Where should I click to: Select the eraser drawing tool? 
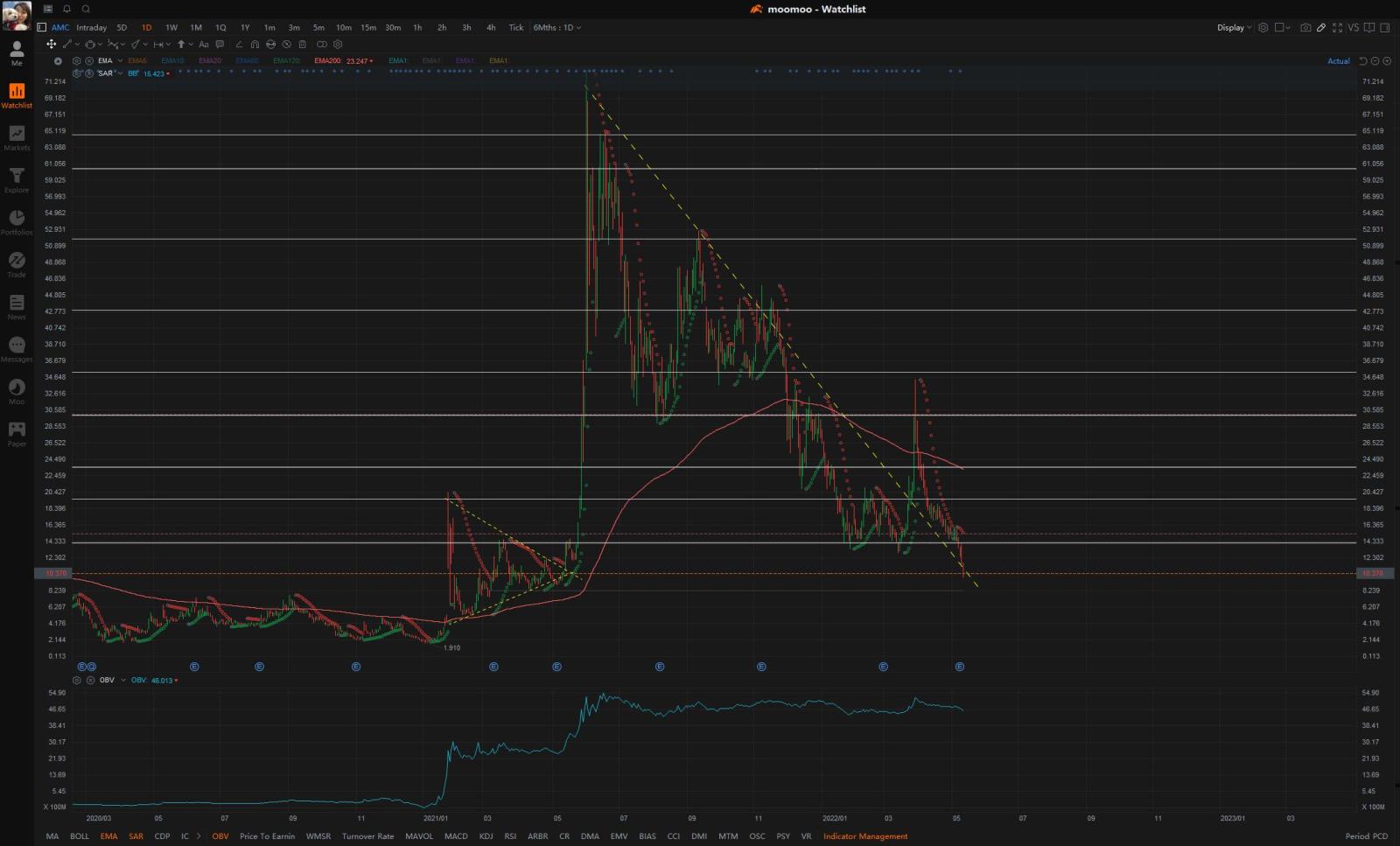tap(239, 44)
